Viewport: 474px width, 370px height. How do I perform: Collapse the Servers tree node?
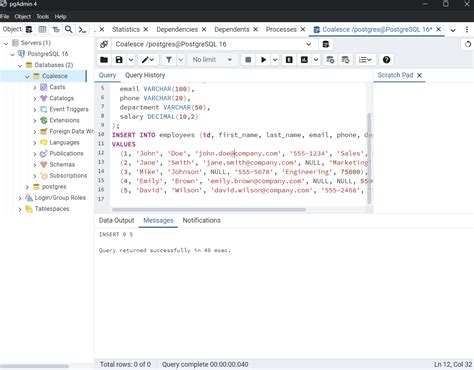point(6,43)
